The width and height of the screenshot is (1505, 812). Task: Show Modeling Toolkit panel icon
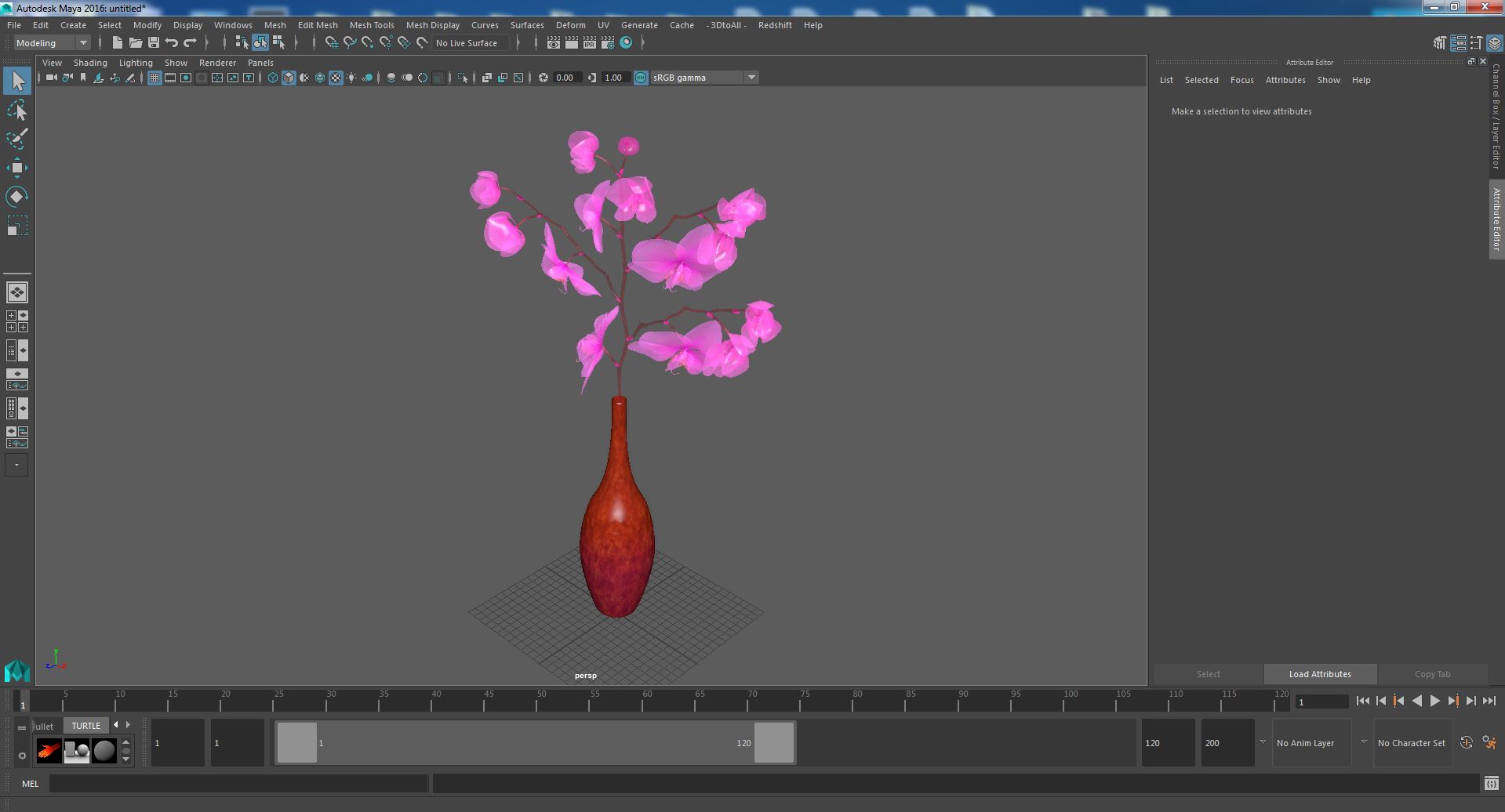coord(1439,43)
